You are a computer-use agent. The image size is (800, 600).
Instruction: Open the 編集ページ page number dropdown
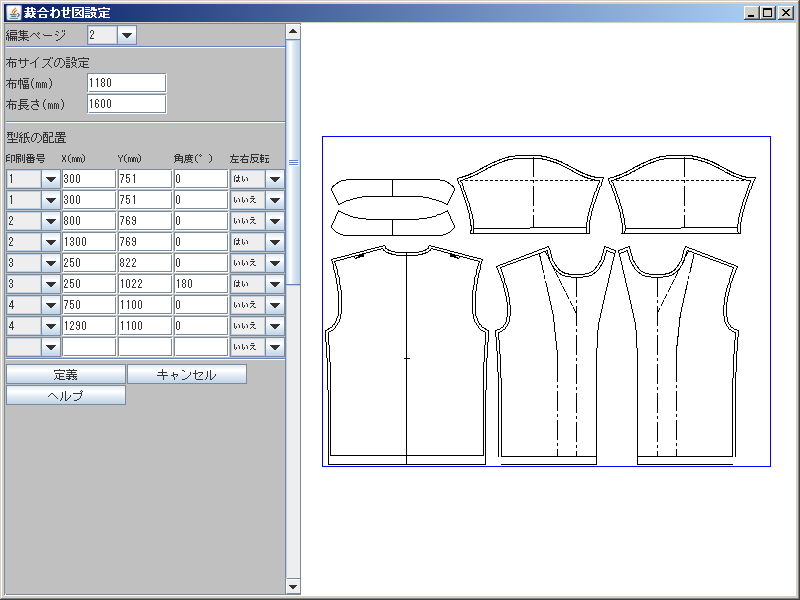(127, 35)
